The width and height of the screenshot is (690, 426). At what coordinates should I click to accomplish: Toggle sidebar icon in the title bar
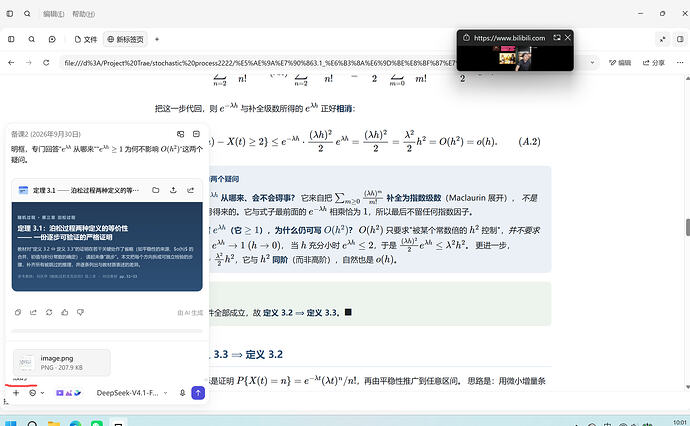point(10,14)
